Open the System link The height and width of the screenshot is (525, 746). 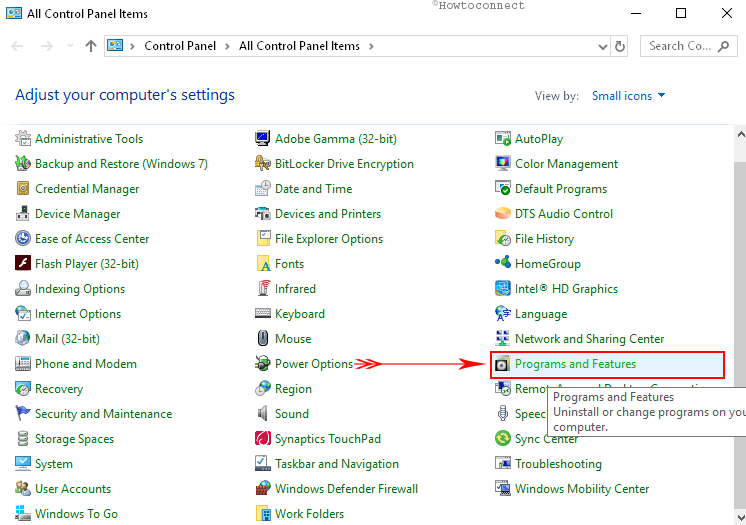(x=54, y=464)
